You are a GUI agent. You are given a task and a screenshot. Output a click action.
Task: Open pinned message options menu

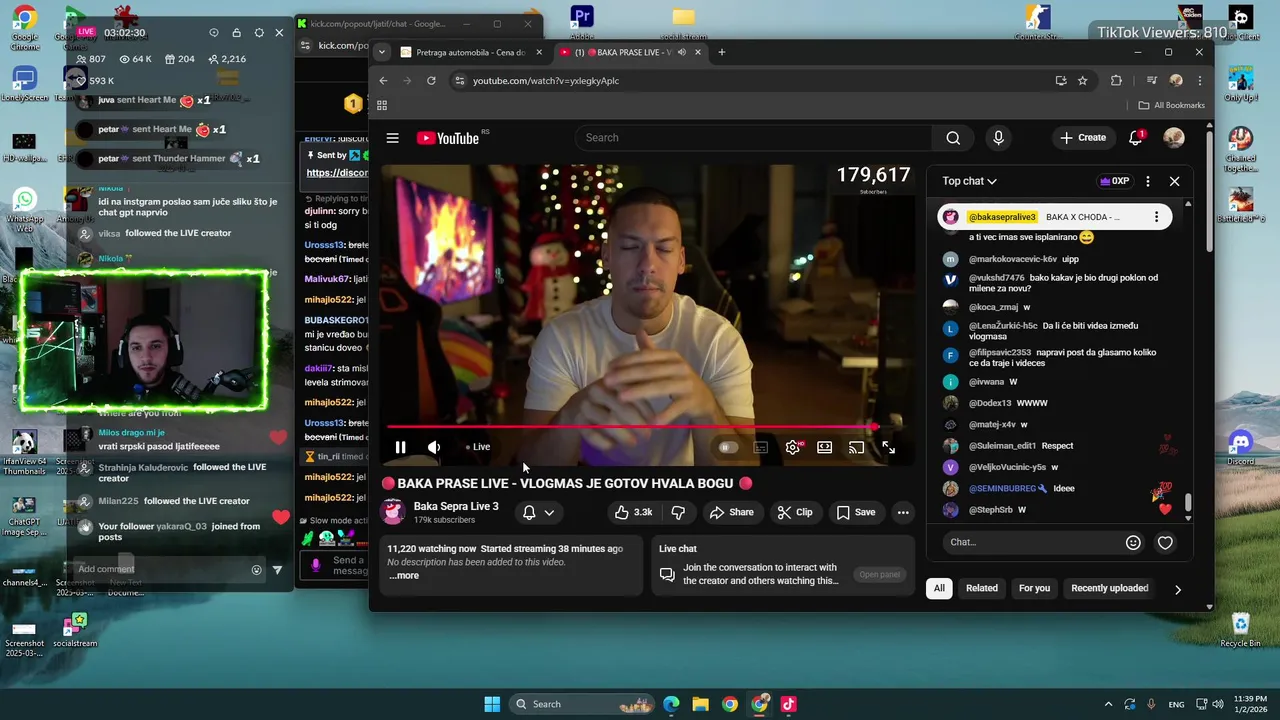pyautogui.click(x=1156, y=217)
